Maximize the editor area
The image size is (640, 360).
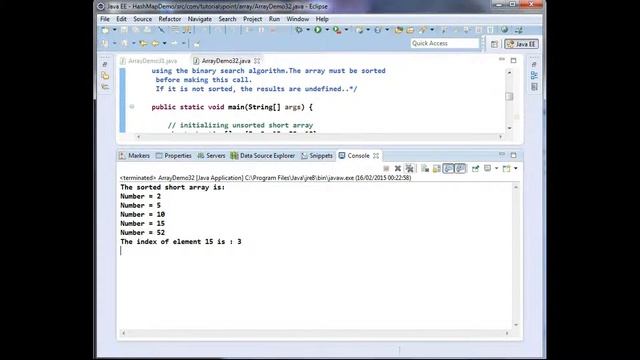513,60
